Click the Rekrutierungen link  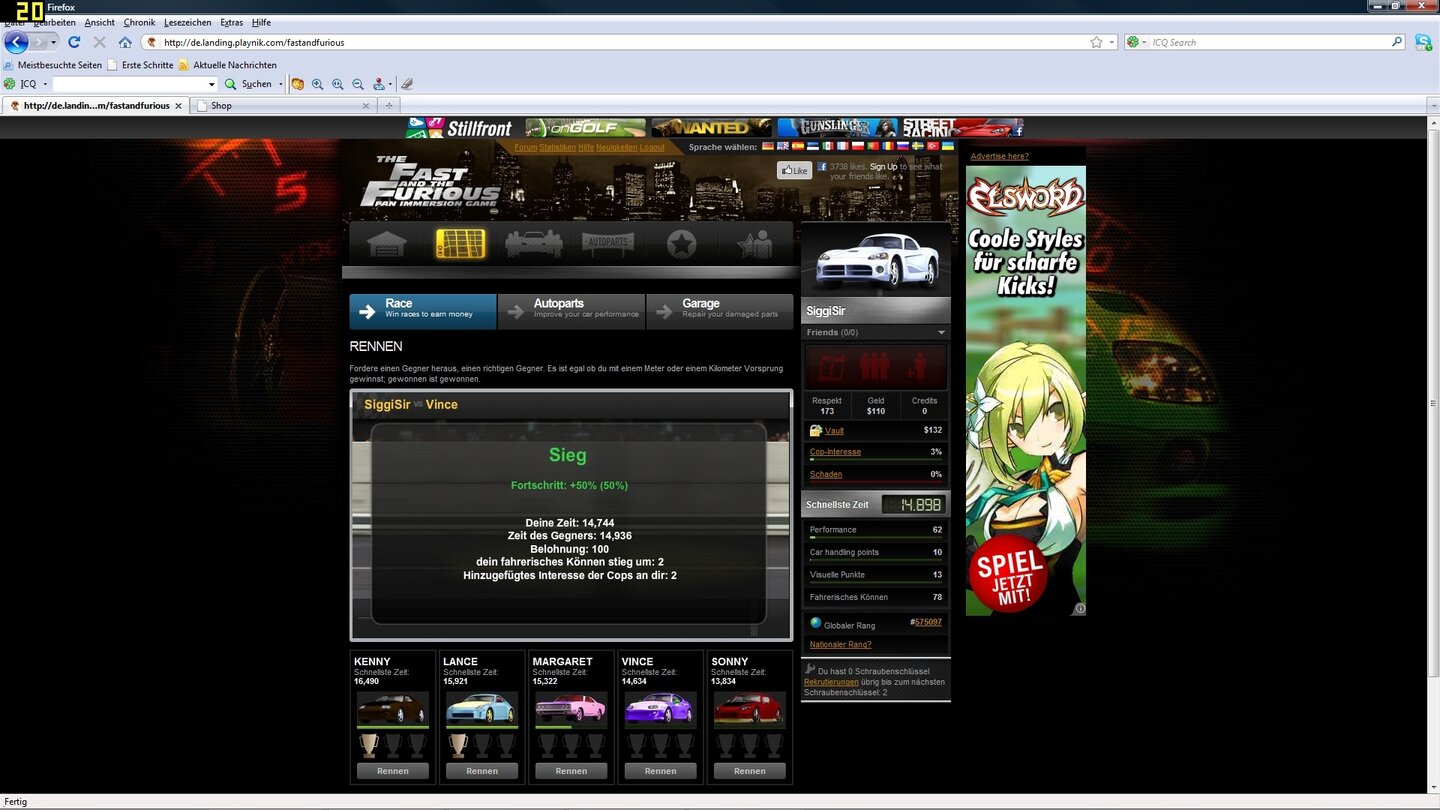(x=831, y=682)
